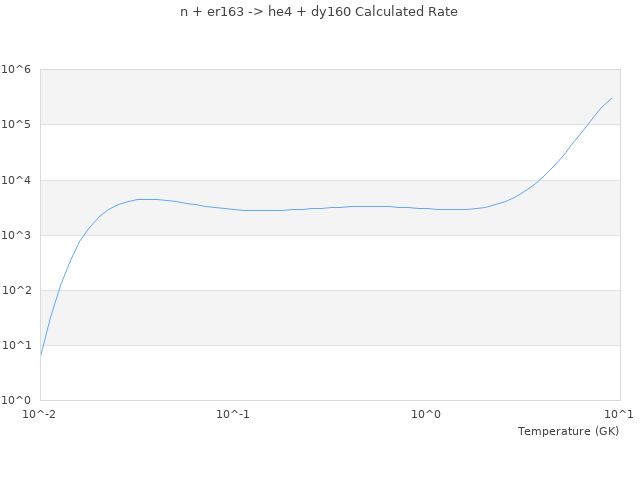640x480 pixels.
Task: Click the 10^2 y-axis tick label
Action: coord(16,290)
